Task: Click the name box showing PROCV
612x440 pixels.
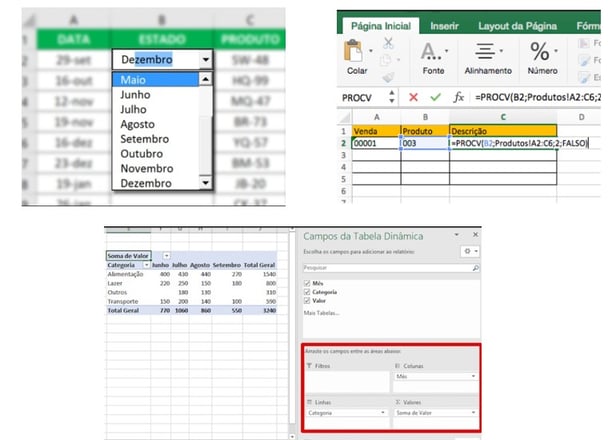Action: [363, 98]
